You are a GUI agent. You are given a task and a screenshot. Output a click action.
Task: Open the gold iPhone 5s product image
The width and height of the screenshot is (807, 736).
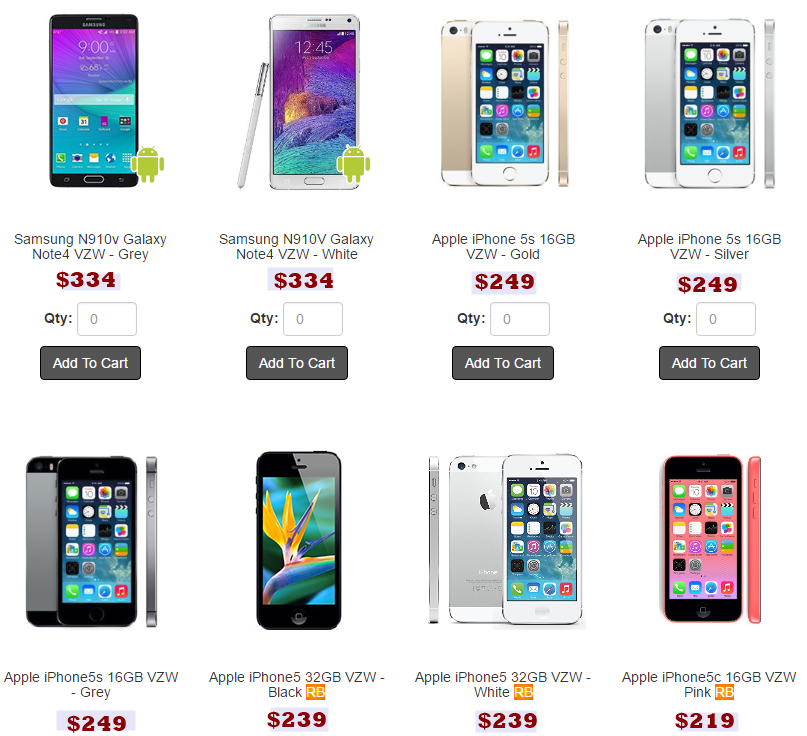click(504, 103)
